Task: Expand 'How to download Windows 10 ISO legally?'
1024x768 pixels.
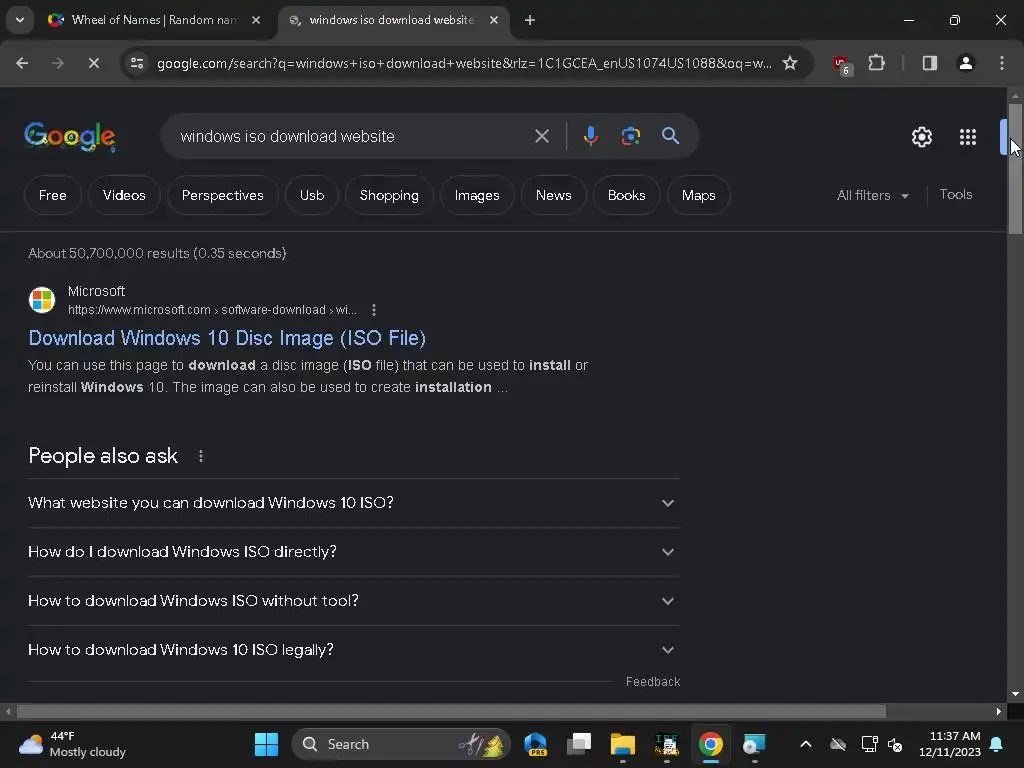Action: 353,650
